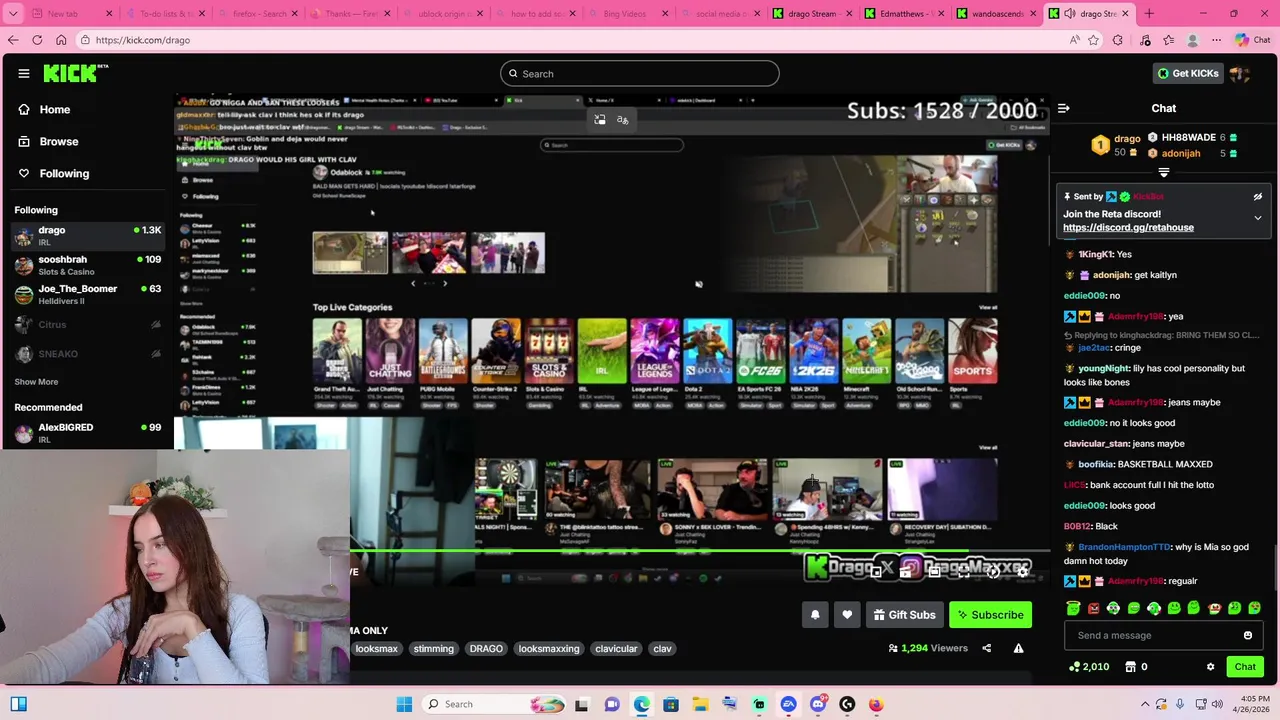Open browser settings ellipsis menu
The image size is (1280, 720).
pos(1216,40)
